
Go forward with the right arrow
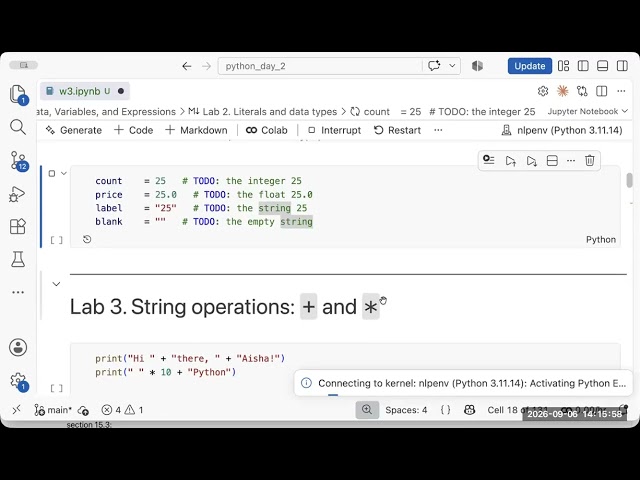click(x=207, y=66)
